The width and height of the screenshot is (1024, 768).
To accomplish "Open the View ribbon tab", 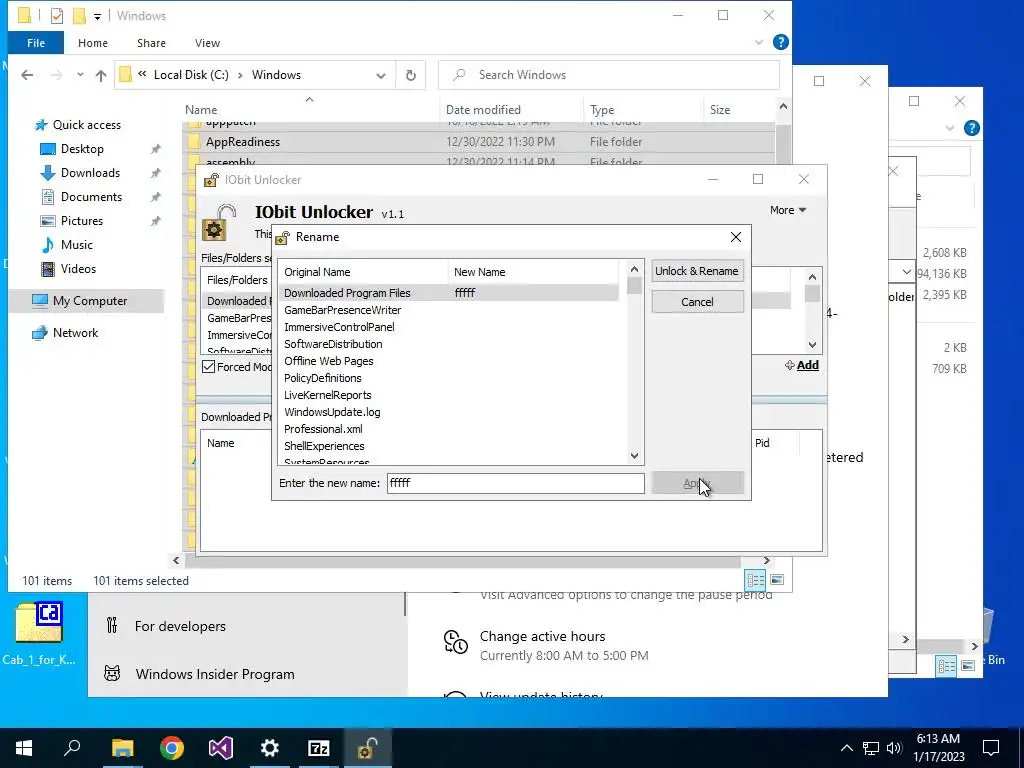I will (207, 43).
